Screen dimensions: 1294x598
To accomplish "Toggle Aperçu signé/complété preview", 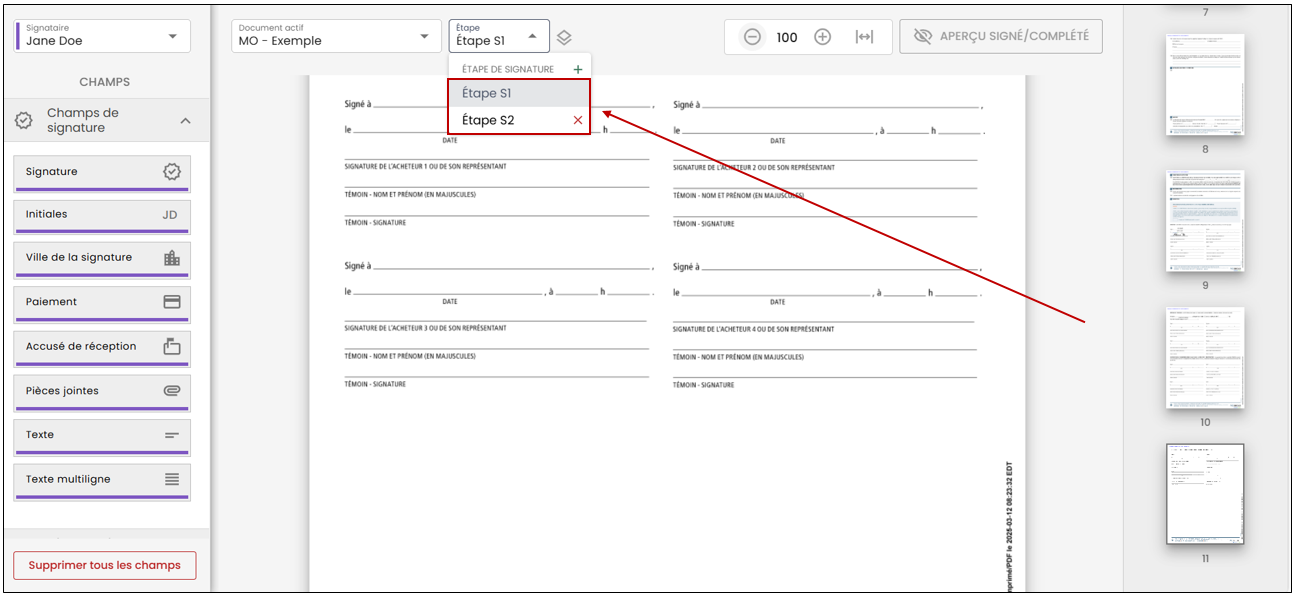I will [x=1001, y=37].
